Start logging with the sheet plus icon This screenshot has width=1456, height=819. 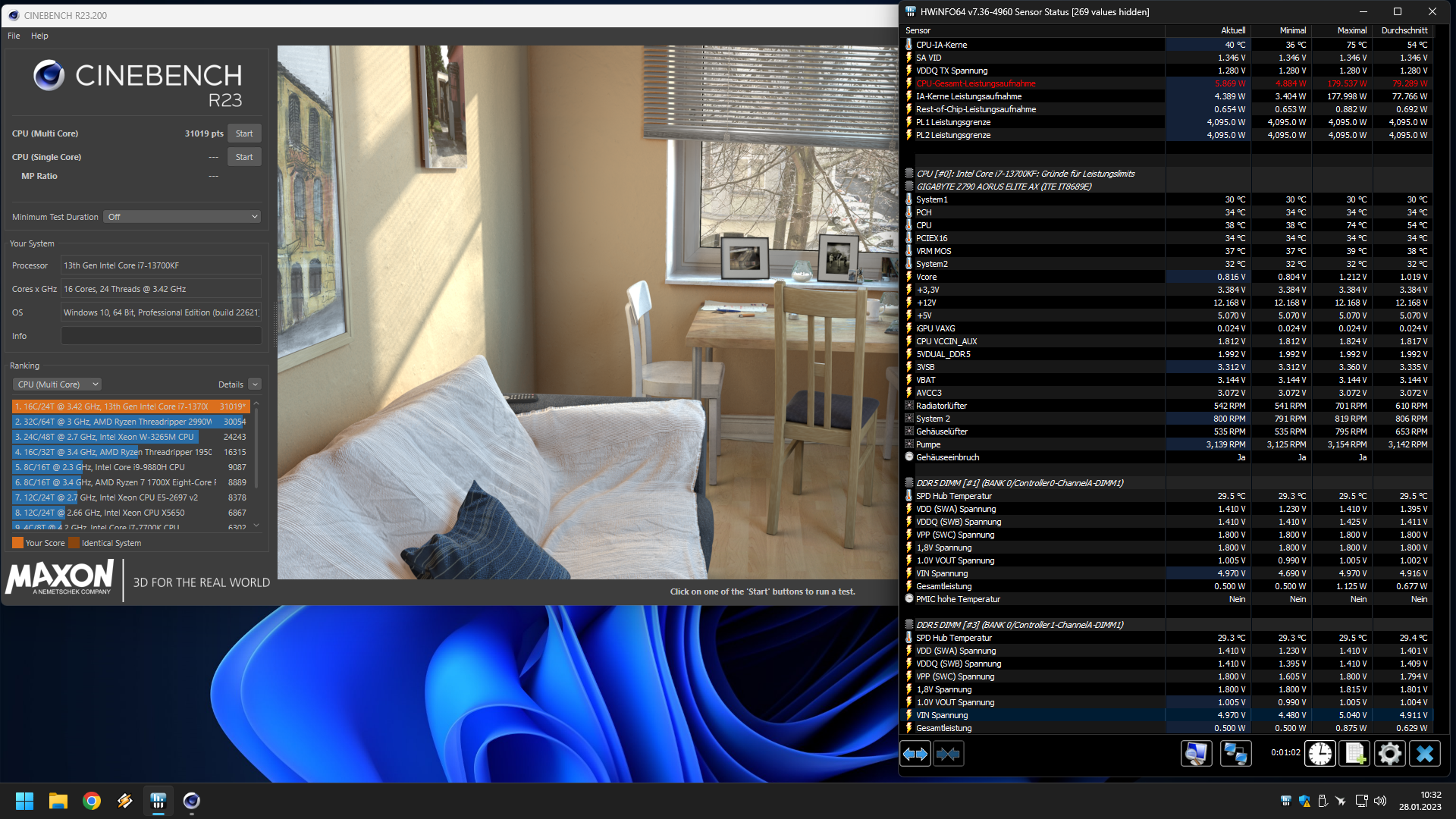1354,754
